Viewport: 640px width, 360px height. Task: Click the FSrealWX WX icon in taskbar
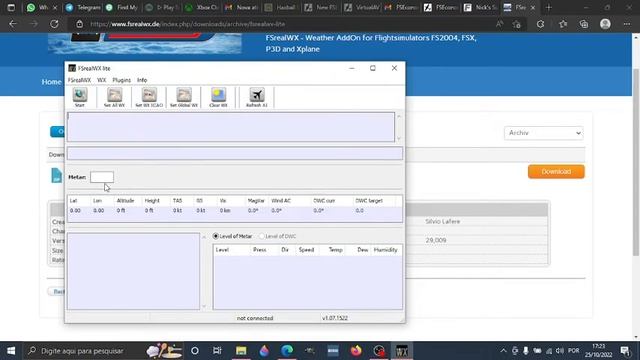pyautogui.click(x=402, y=351)
